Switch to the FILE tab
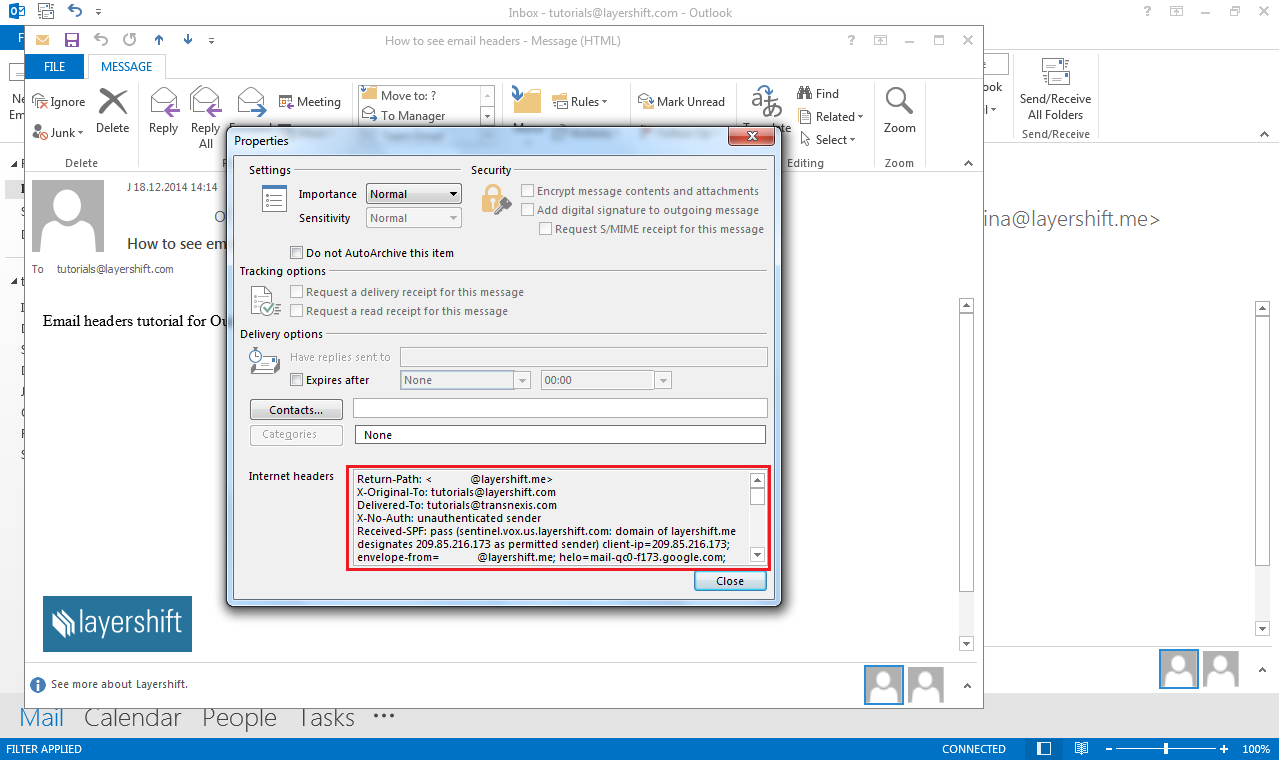 click(x=54, y=66)
